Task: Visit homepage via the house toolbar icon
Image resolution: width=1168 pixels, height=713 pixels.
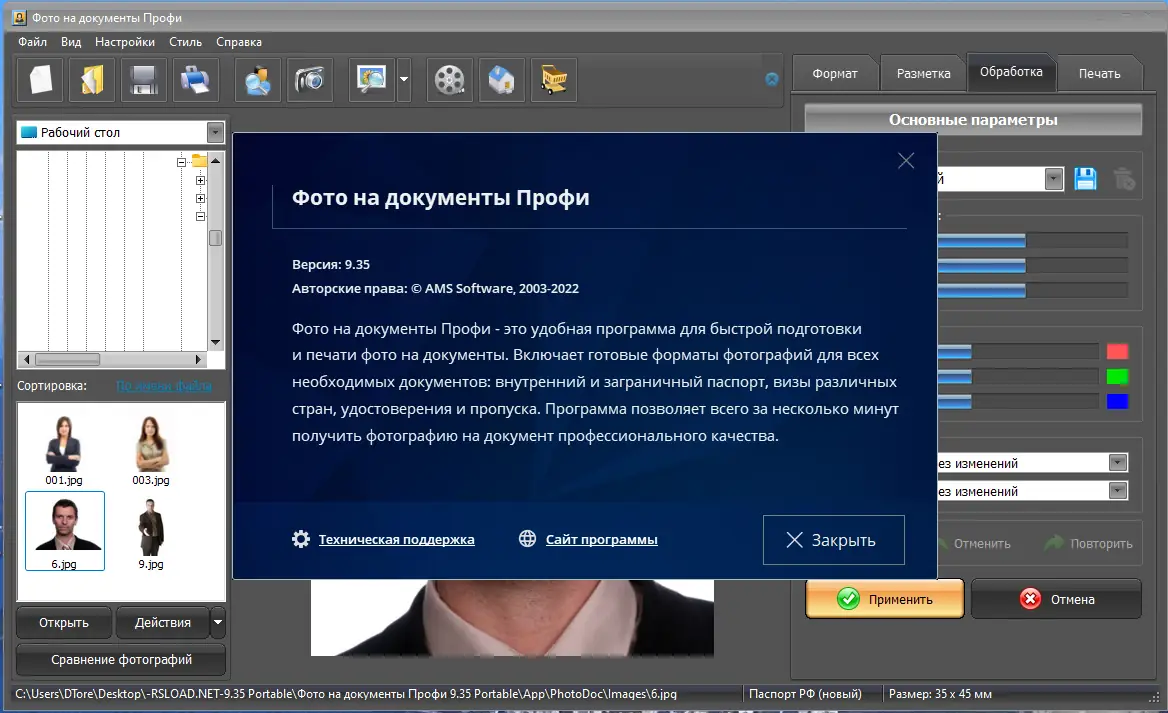Action: pyautogui.click(x=501, y=80)
